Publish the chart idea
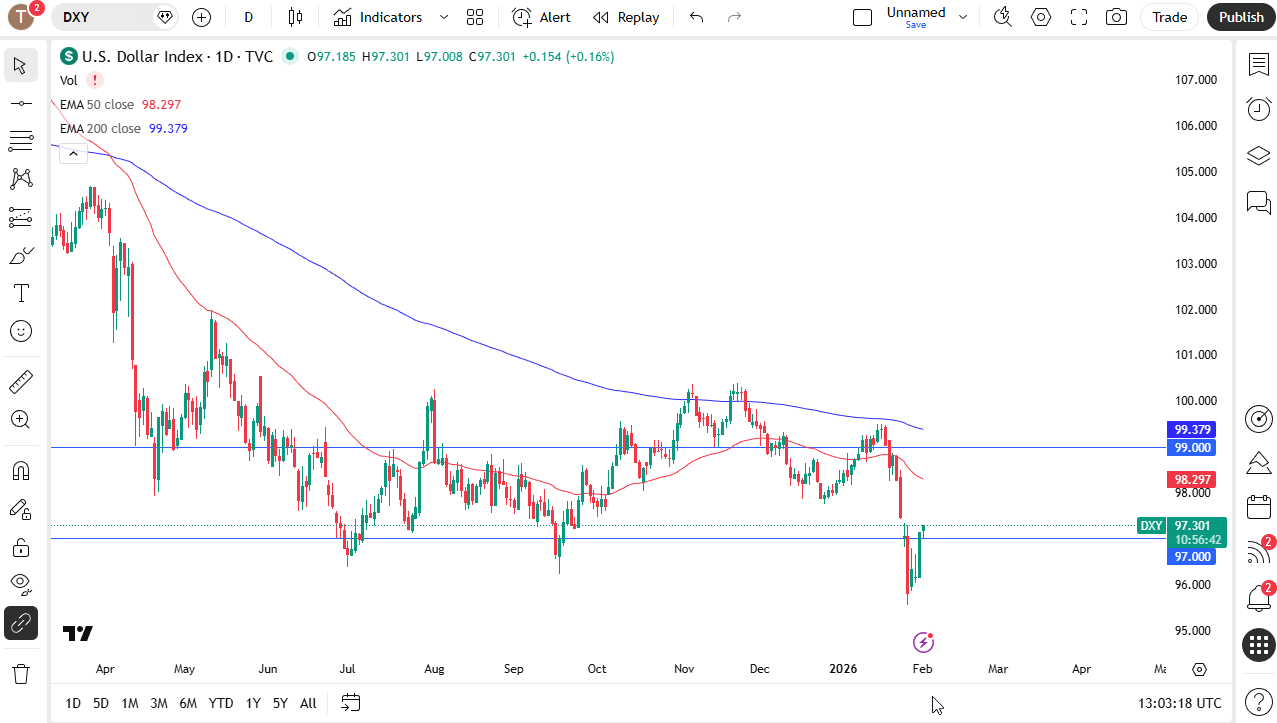The width and height of the screenshot is (1277, 723). coord(1241,17)
